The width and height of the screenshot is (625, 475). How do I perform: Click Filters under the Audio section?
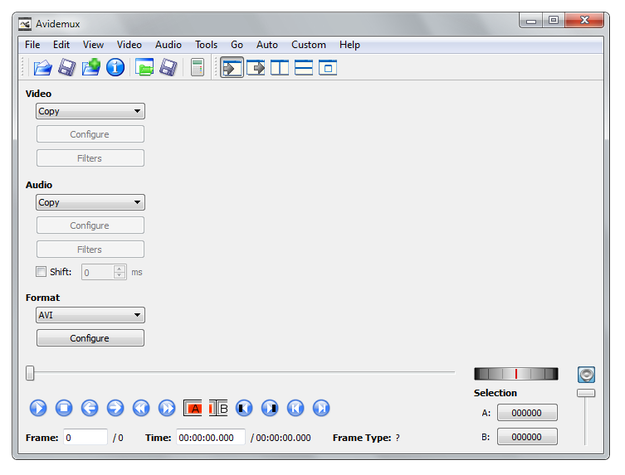point(90,249)
